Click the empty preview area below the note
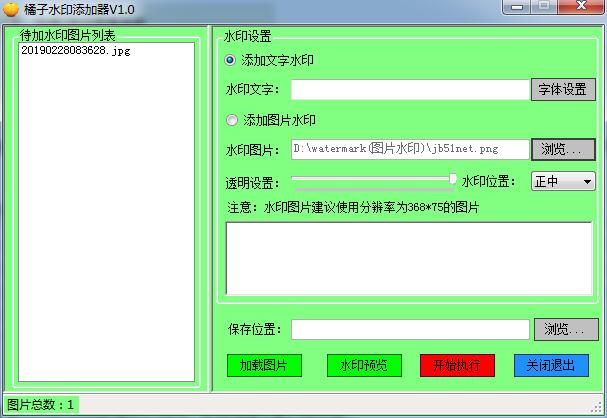 point(409,259)
